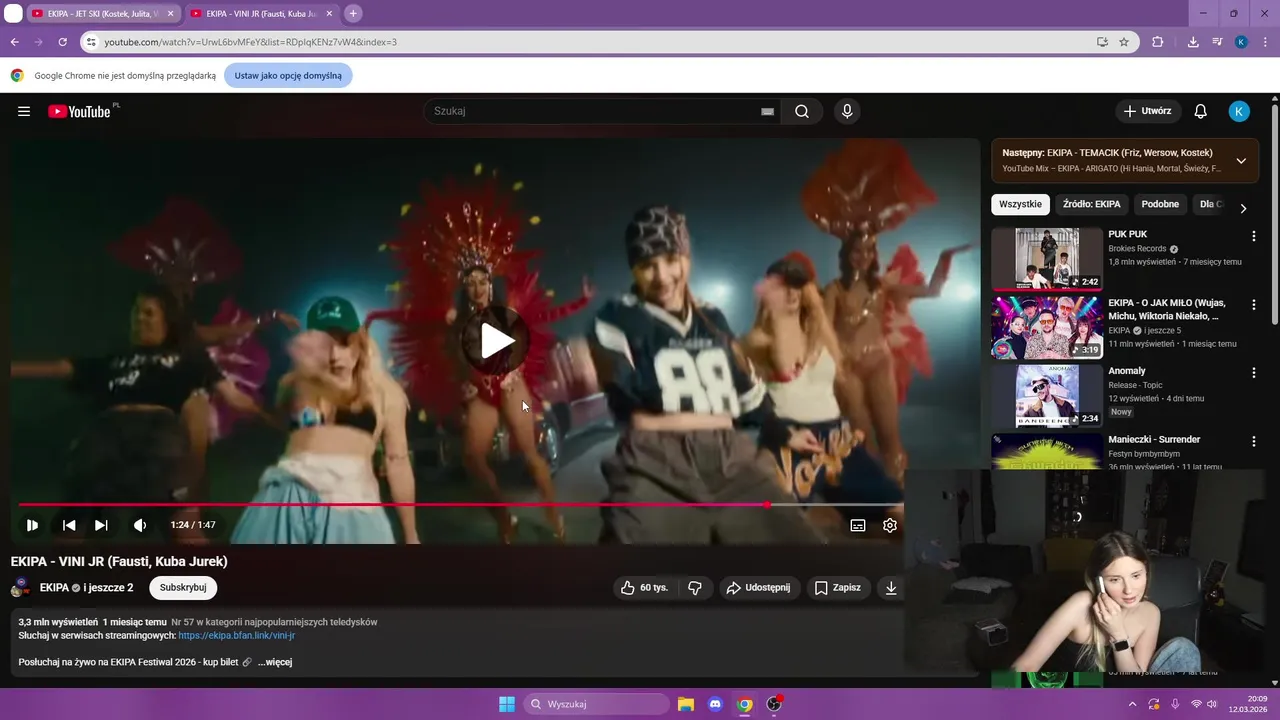Select the Podobne filter chip
Image resolution: width=1280 pixels, height=720 pixels.
[1160, 204]
